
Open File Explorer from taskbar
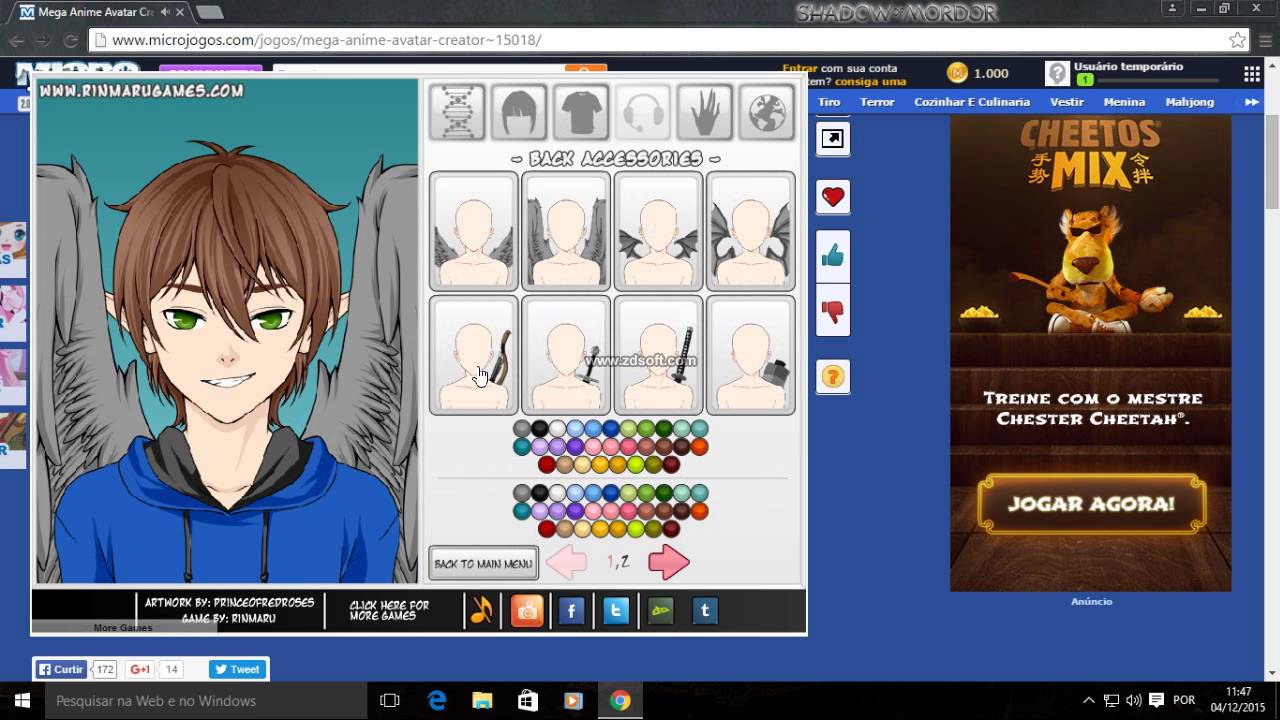[x=482, y=701]
